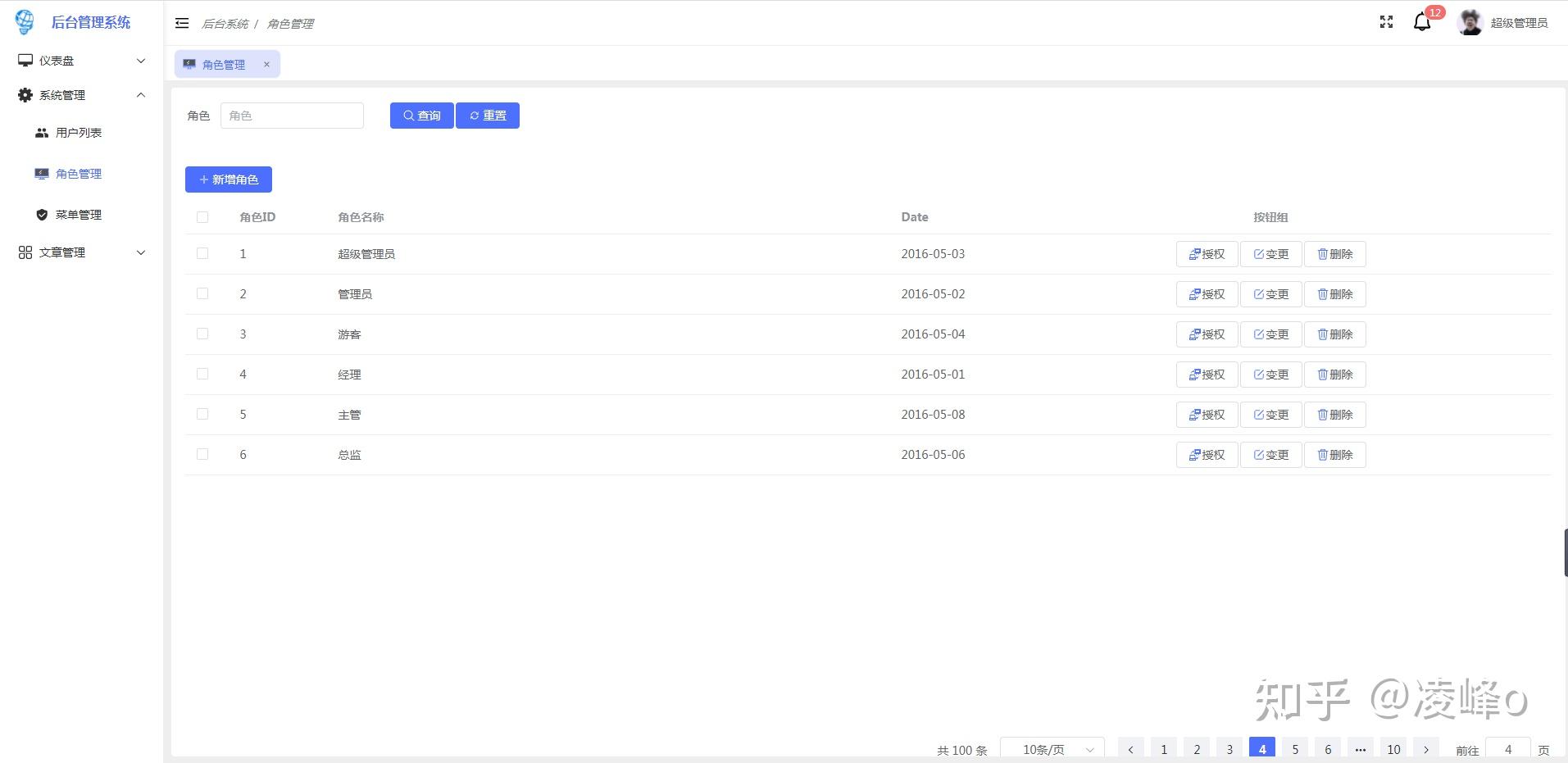1568x763 pixels.
Task: Select all rows via header checkbox
Action: 202,217
